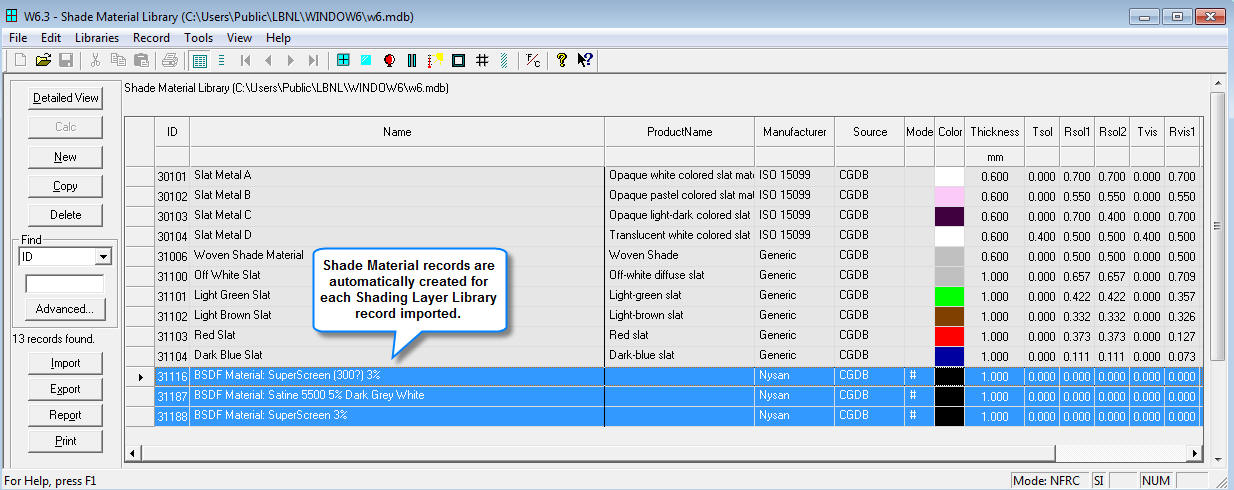Open the File menu
This screenshot has height=490, width=1234.
[x=18, y=38]
